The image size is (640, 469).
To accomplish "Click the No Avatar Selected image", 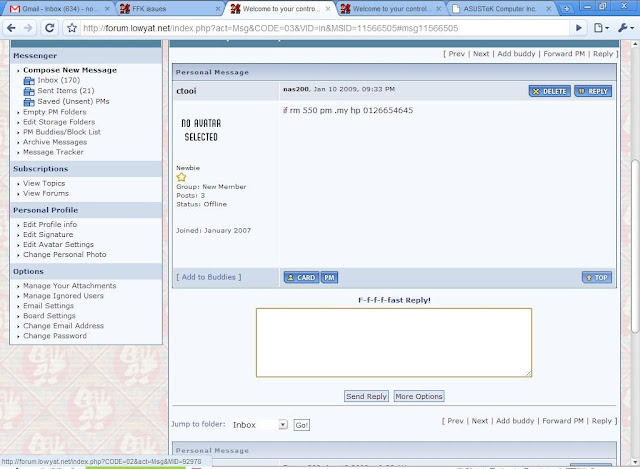I will pyautogui.click(x=201, y=130).
